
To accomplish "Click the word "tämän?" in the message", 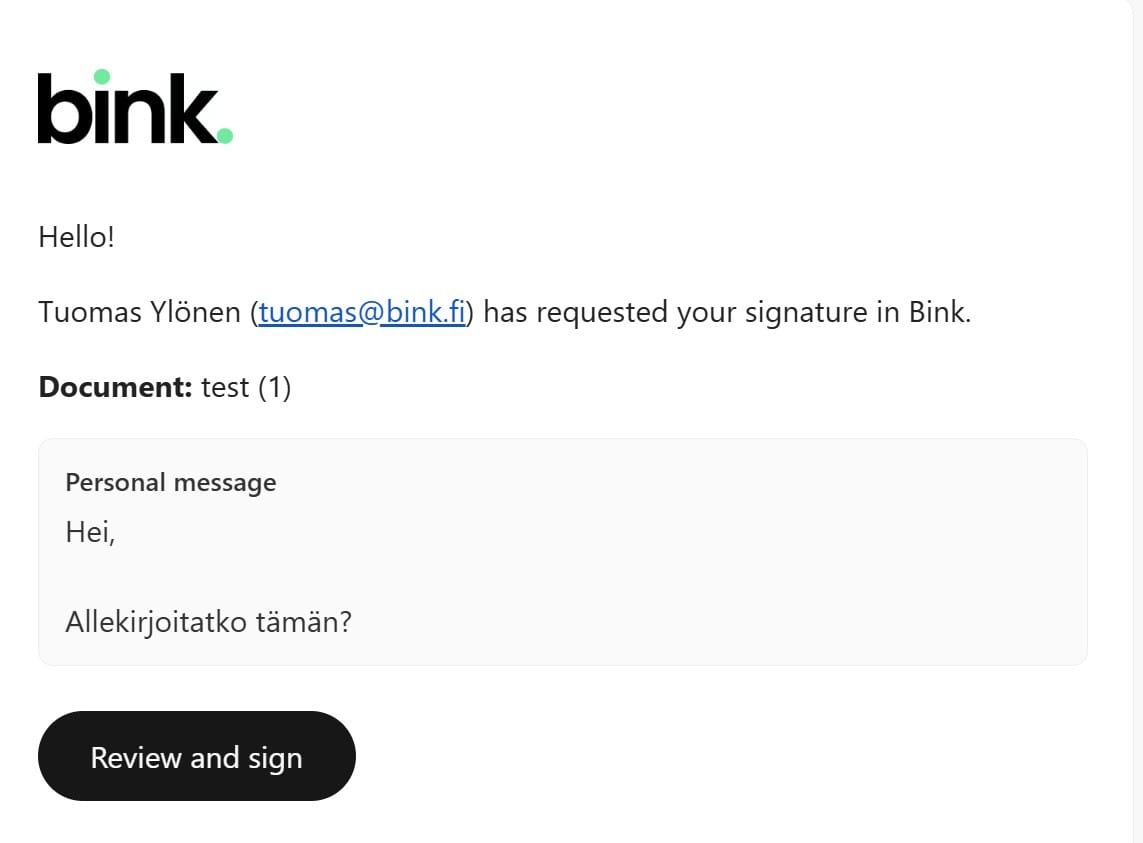I will tap(311, 623).
